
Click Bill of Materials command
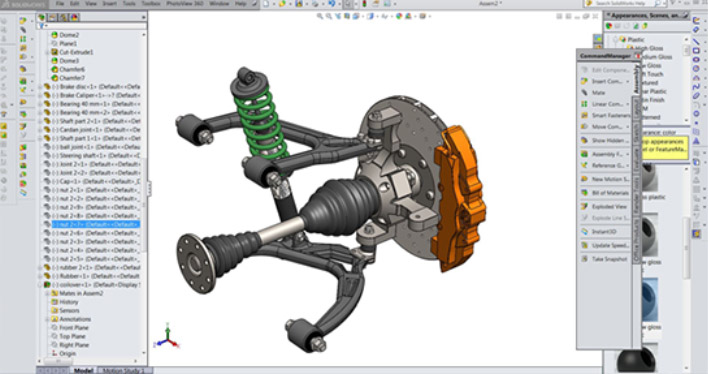click(x=605, y=193)
